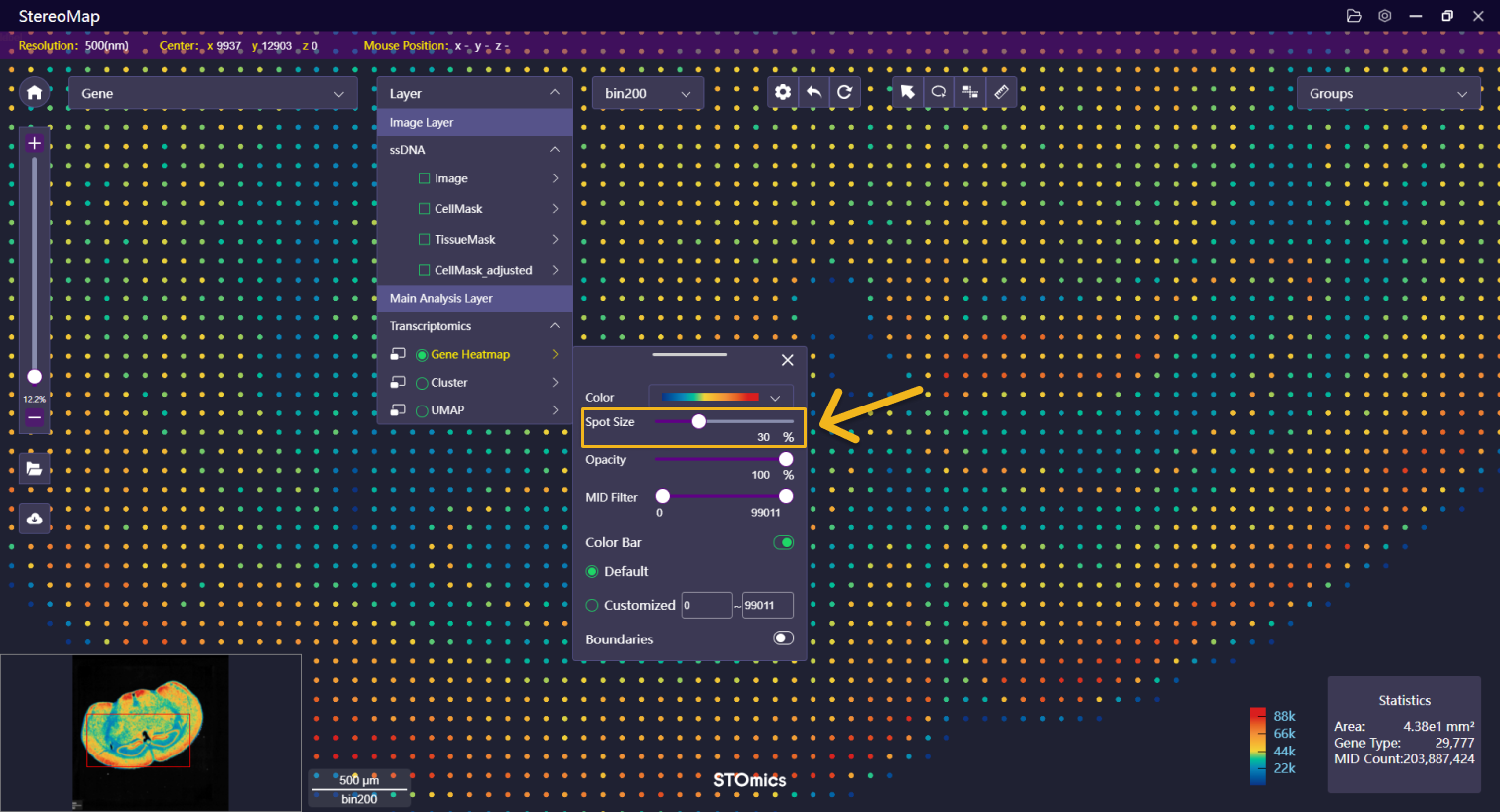Screen dimensions: 1500x812
Task: Click the undo arrow icon
Action: (x=813, y=92)
